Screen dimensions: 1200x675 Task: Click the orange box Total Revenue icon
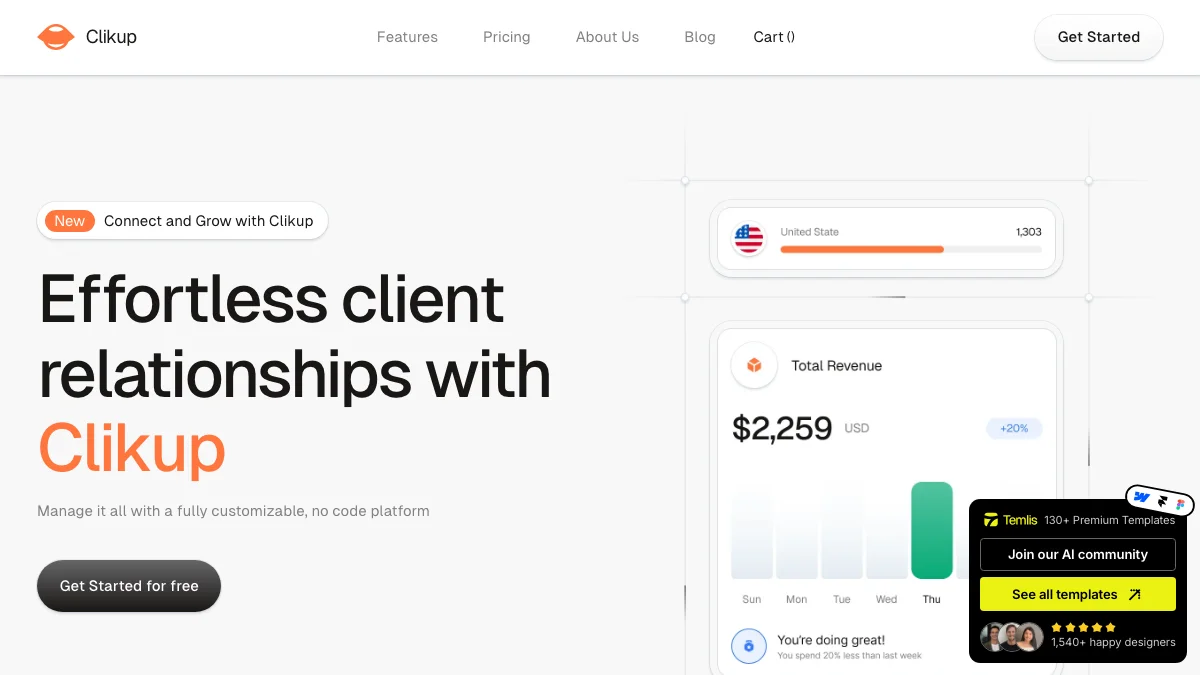click(x=754, y=366)
